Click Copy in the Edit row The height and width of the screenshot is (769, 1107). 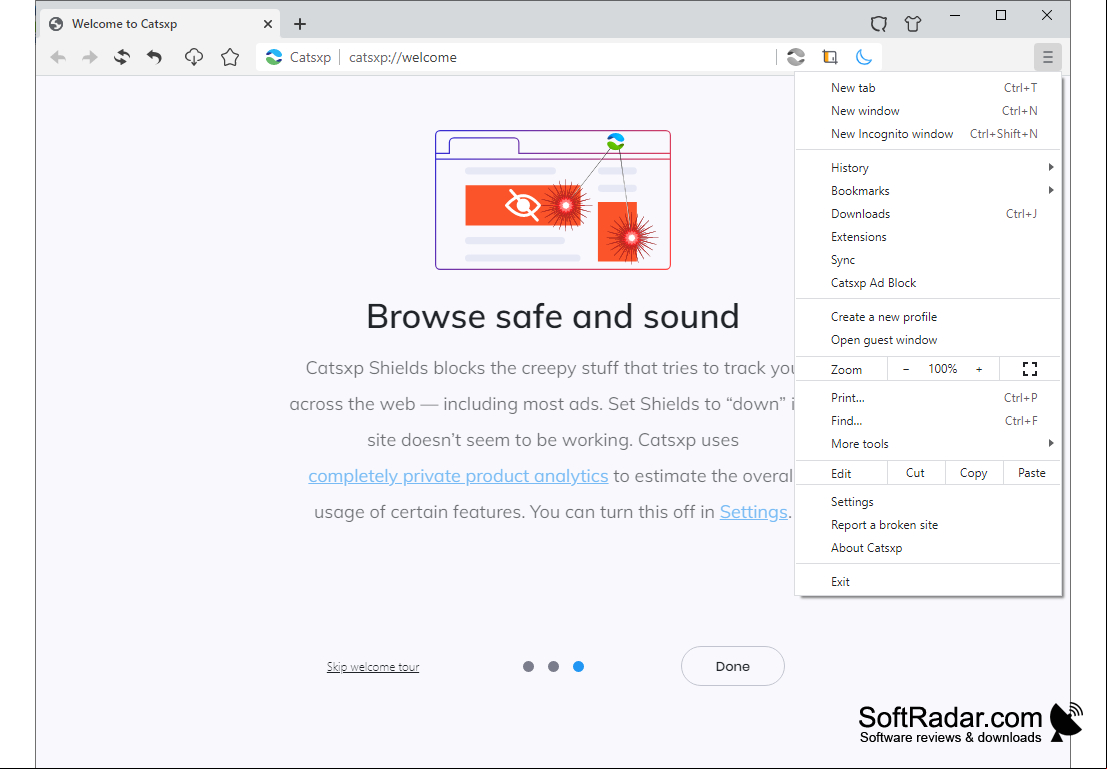point(974,473)
